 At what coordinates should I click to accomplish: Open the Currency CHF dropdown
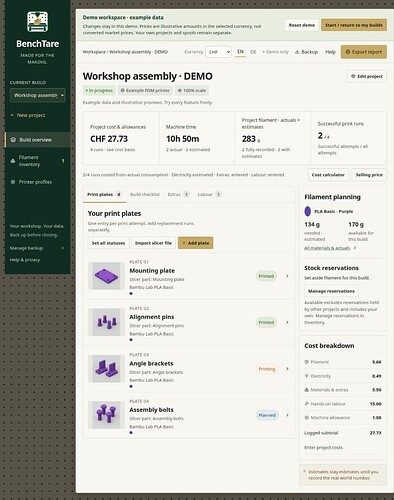click(218, 52)
